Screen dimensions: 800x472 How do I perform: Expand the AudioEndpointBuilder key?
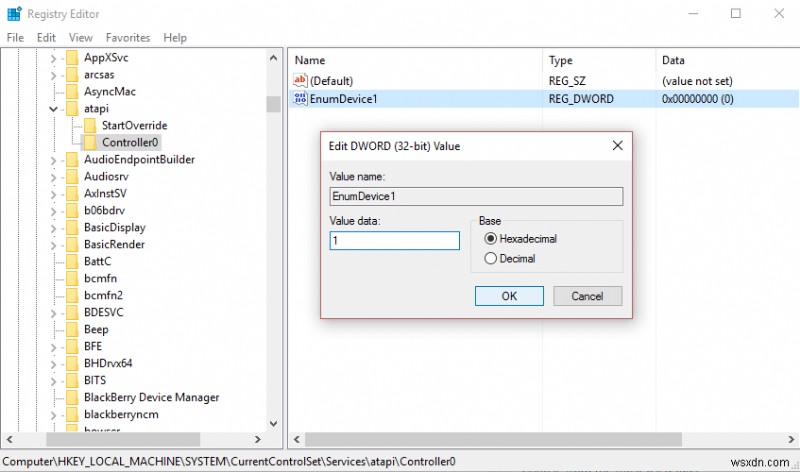click(53, 160)
